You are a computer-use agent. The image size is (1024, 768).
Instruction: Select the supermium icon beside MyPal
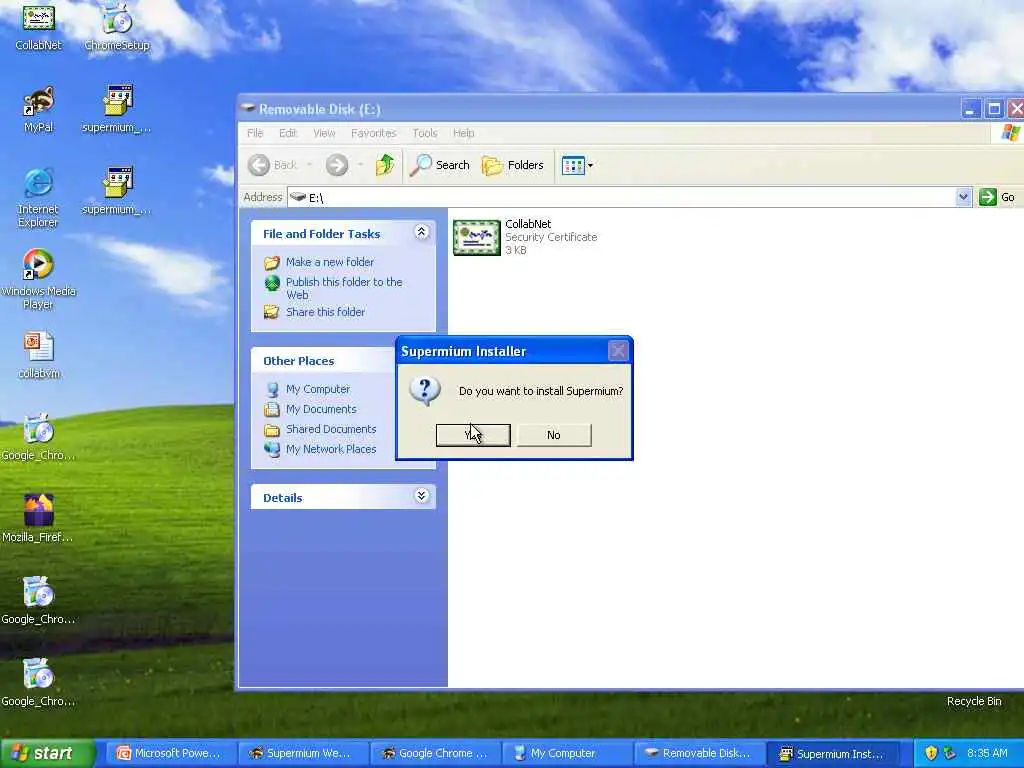click(117, 108)
